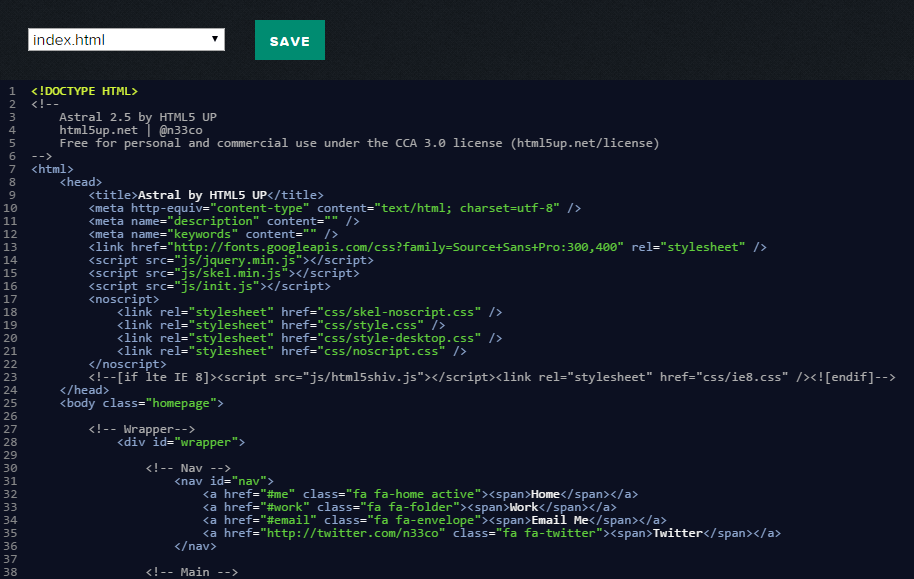914x579 pixels.
Task: Click the 'if lte IE 8' conditional comment line
Action: coord(492,377)
